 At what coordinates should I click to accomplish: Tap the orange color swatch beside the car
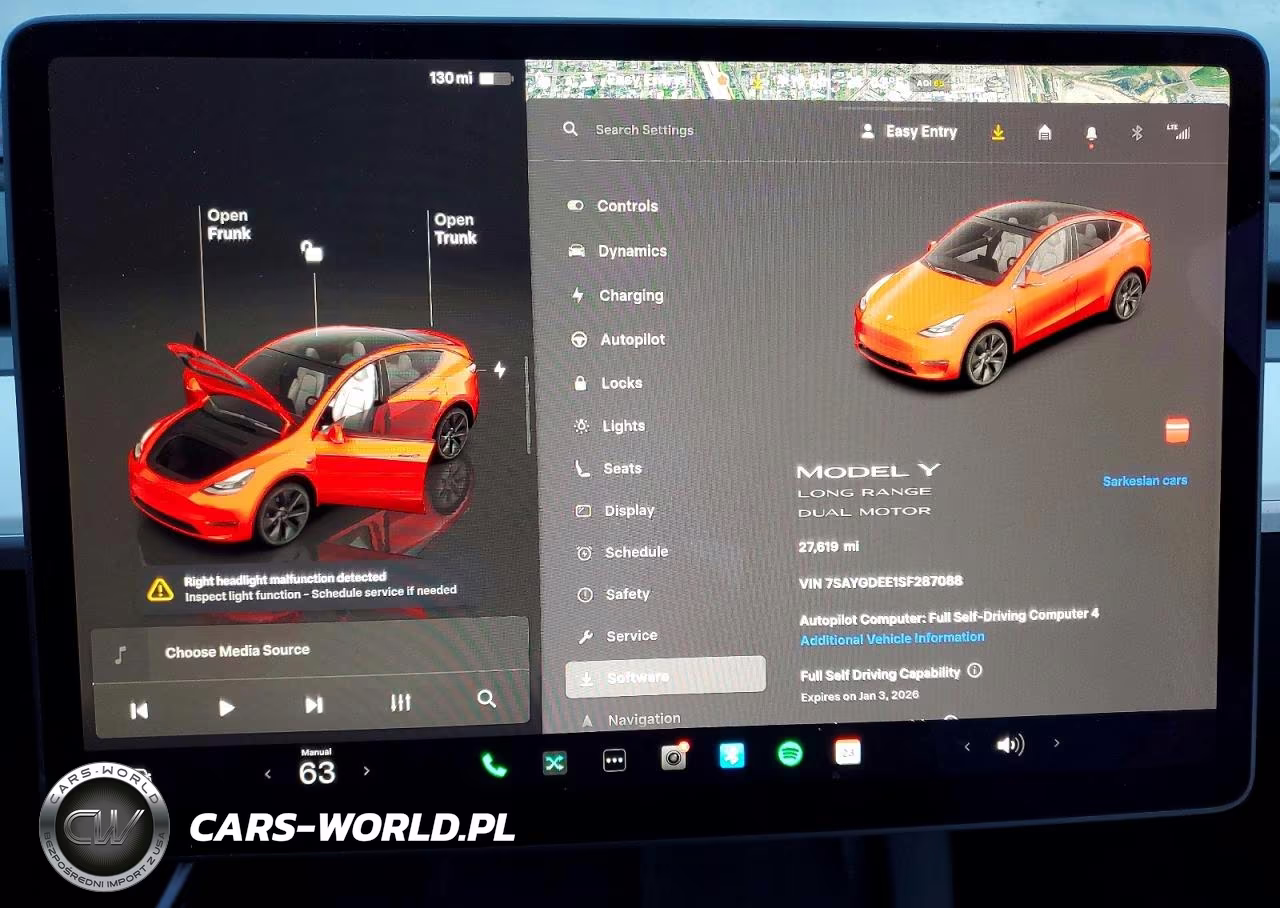[x=1177, y=430]
